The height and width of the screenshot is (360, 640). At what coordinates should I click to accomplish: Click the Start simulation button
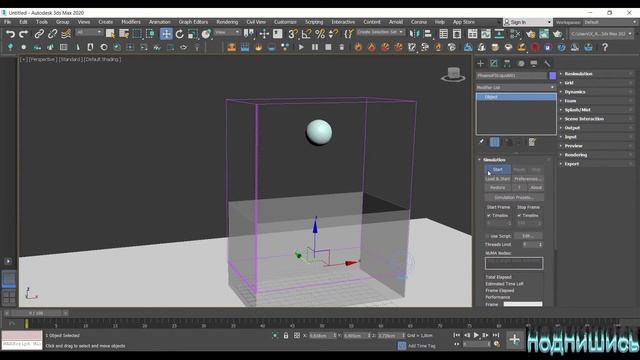[498, 169]
